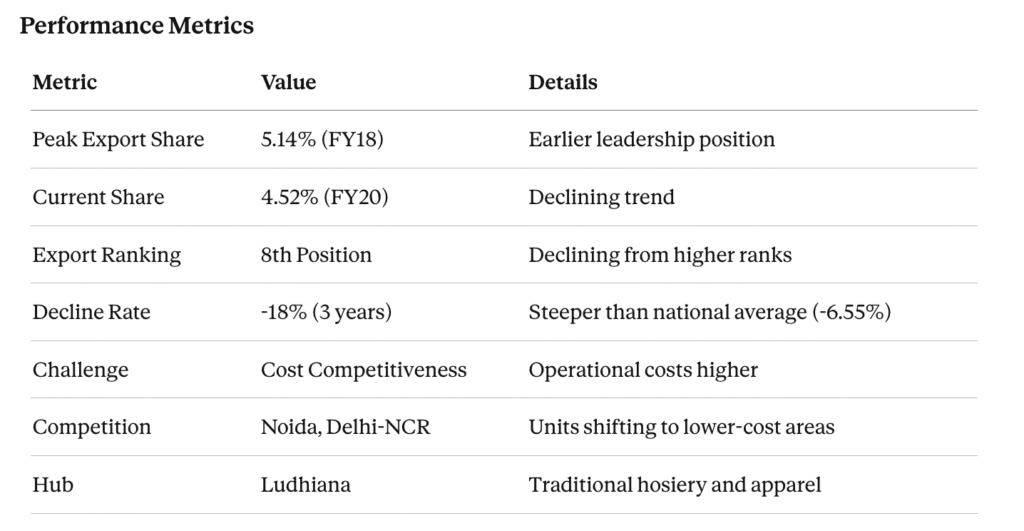Click the Cost Competitiveness value
This screenshot has width=1024, height=531.
click(364, 370)
